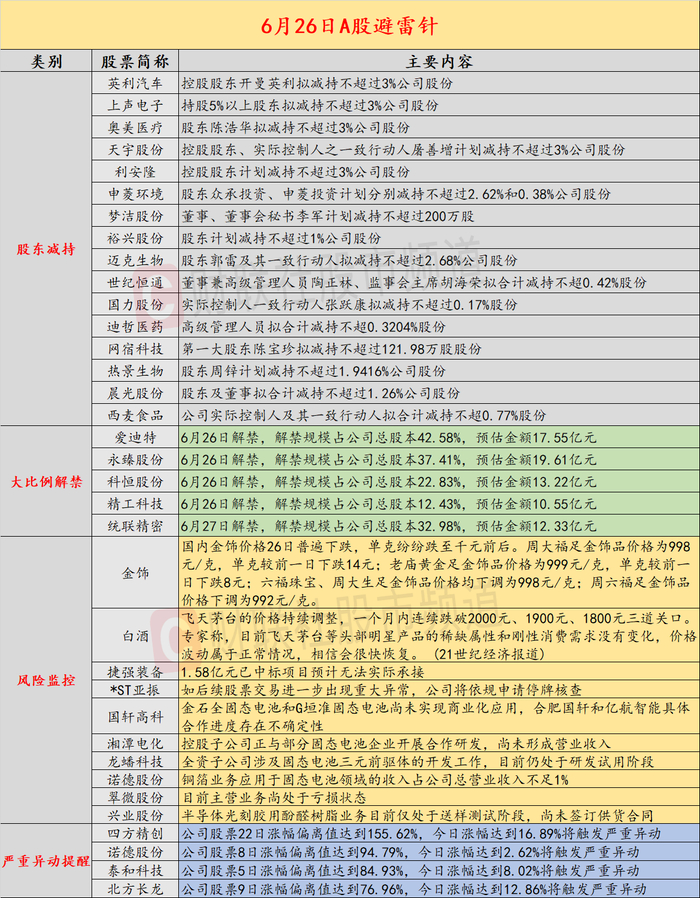
Task: Click 诺德股份 in the 严重异动提醒 section
Action: click(135, 852)
